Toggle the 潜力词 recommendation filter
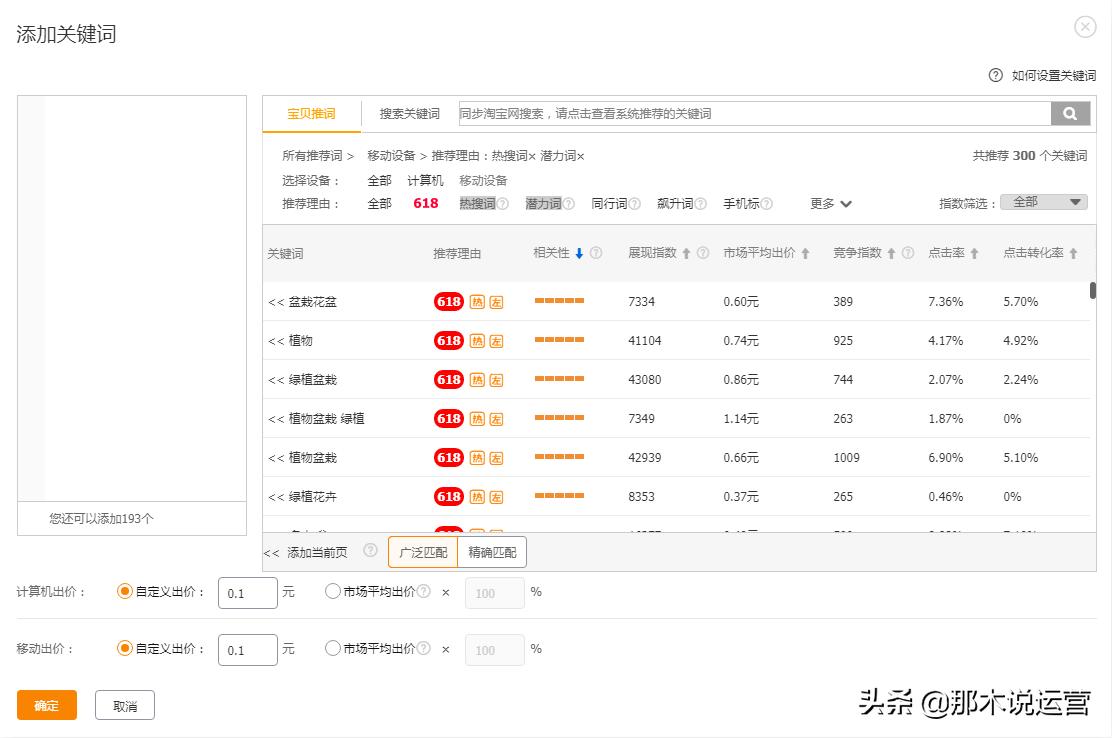The height and width of the screenshot is (738, 1112). [x=543, y=203]
